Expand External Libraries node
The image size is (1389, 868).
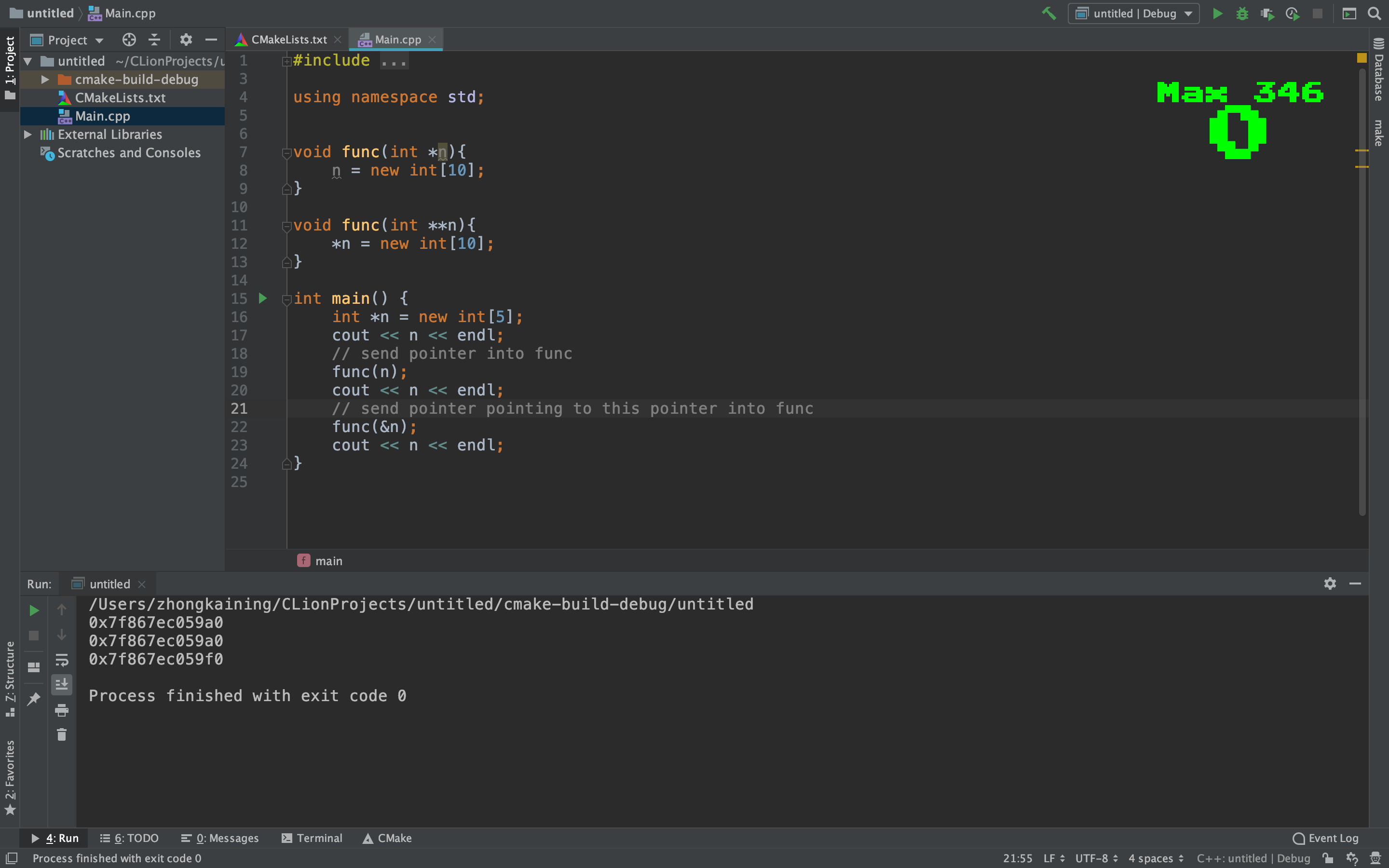coord(27,135)
